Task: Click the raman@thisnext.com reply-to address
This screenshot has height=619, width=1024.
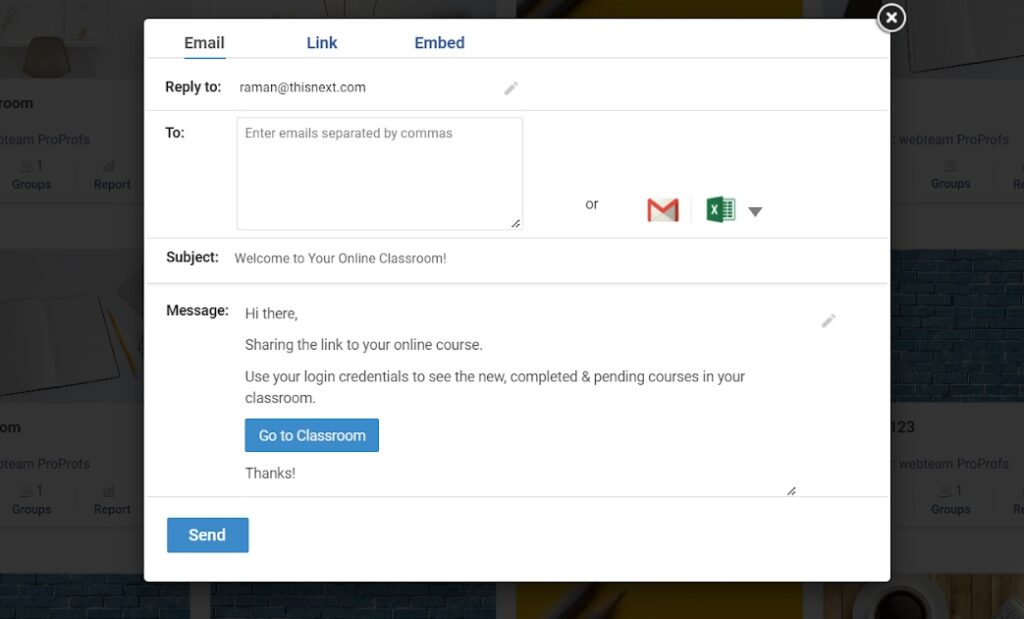Action: tap(302, 88)
